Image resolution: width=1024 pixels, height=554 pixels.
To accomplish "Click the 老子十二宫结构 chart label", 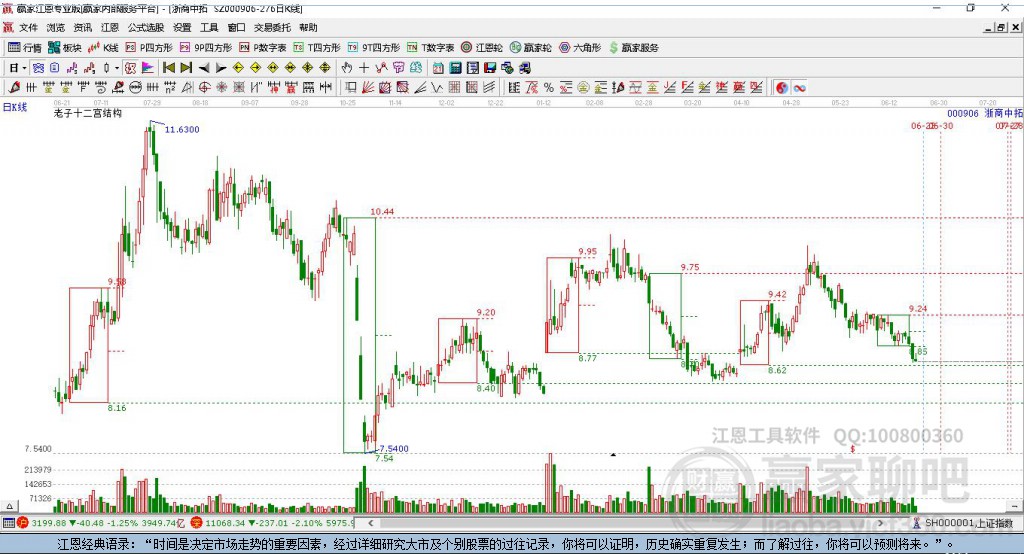I will coord(88,113).
